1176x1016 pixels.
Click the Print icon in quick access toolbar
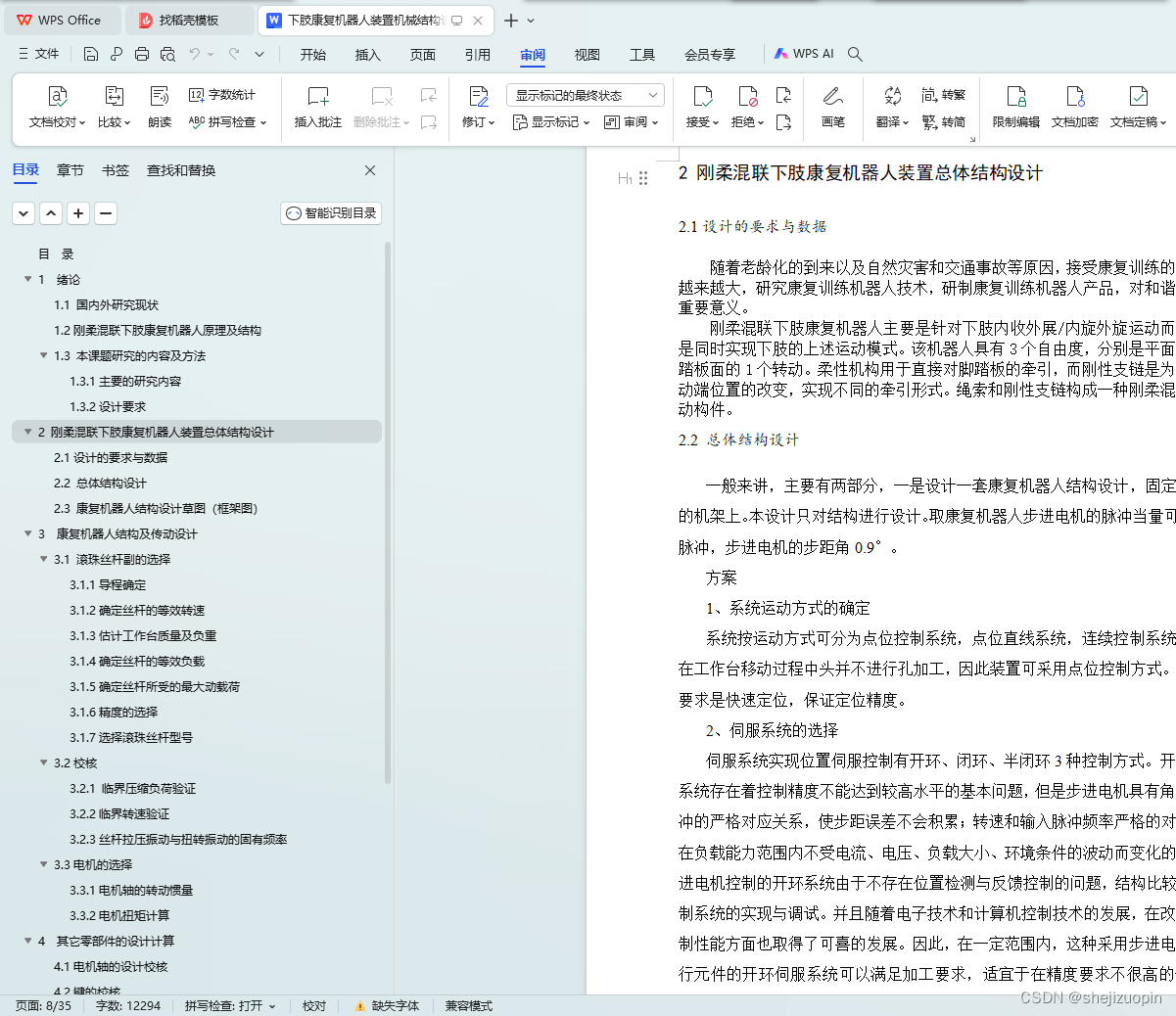coord(142,54)
